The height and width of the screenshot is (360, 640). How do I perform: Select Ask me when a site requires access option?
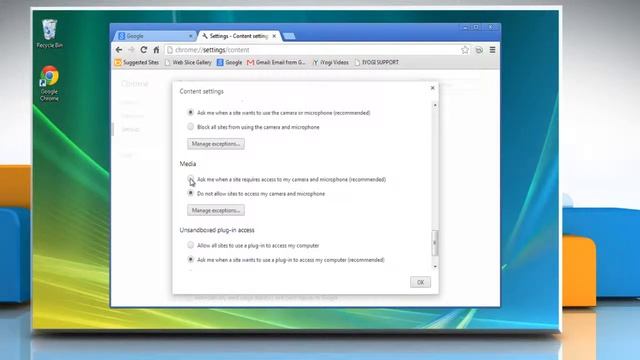point(190,179)
